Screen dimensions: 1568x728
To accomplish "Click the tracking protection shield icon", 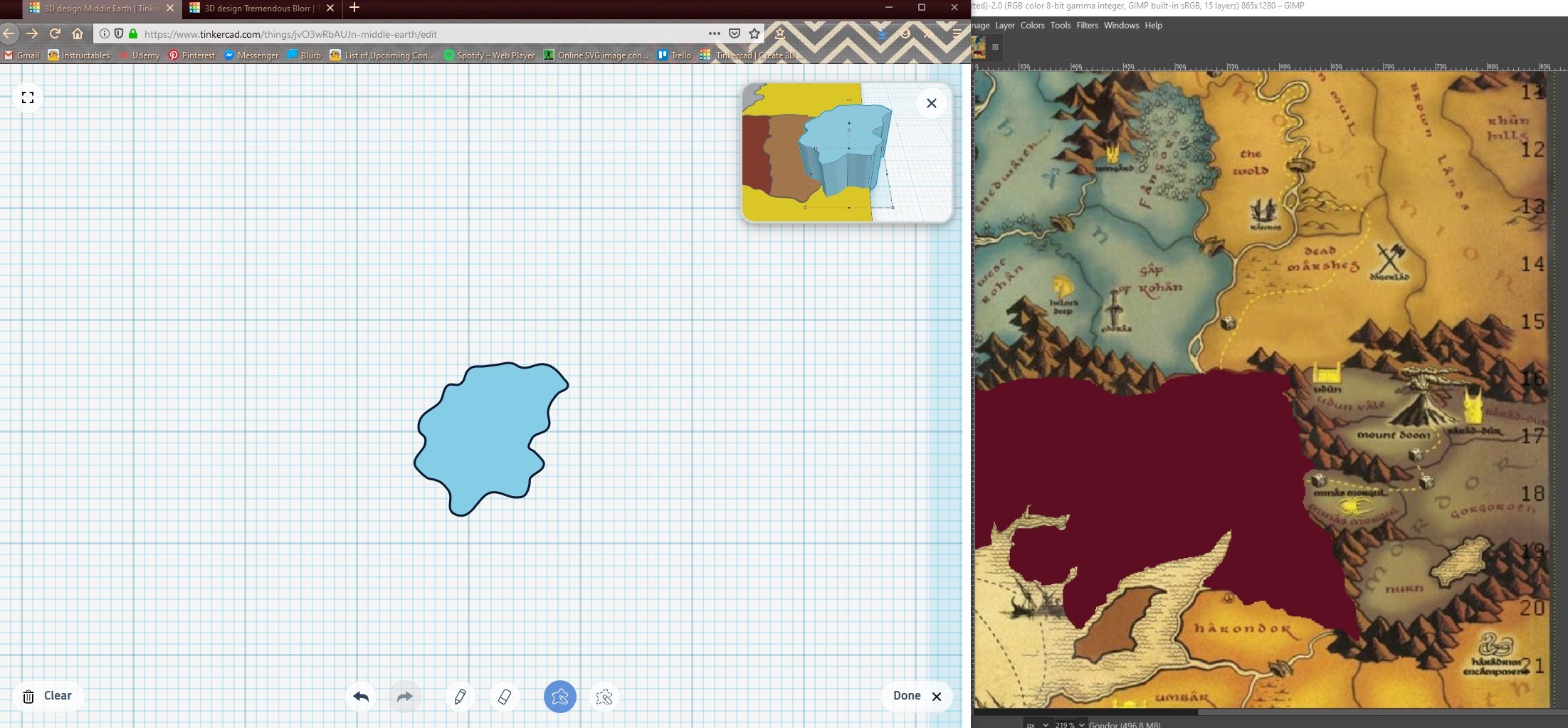I will pyautogui.click(x=118, y=33).
